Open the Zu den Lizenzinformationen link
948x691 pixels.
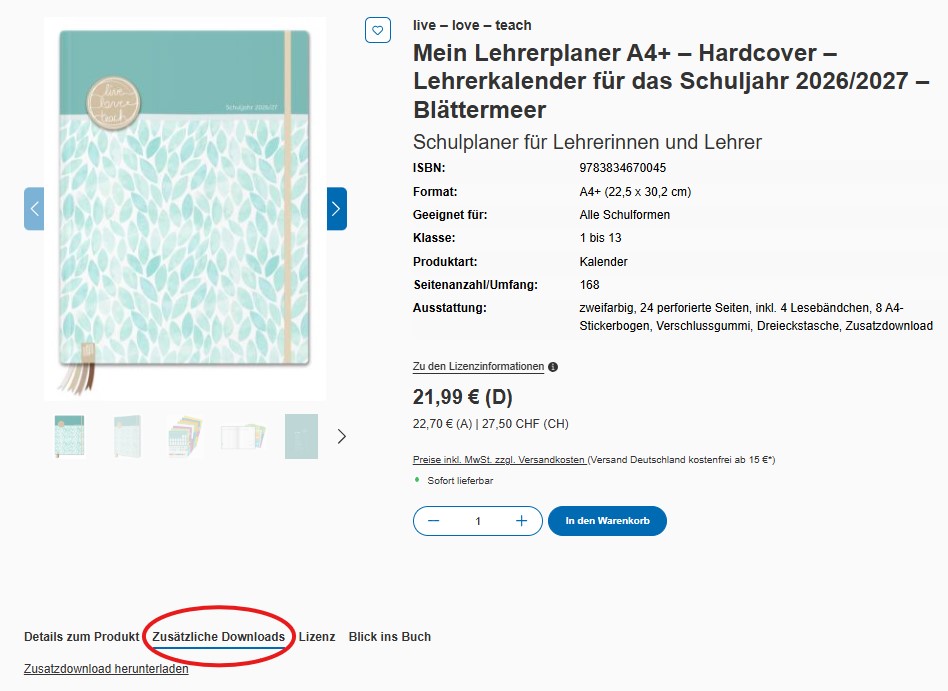478,367
